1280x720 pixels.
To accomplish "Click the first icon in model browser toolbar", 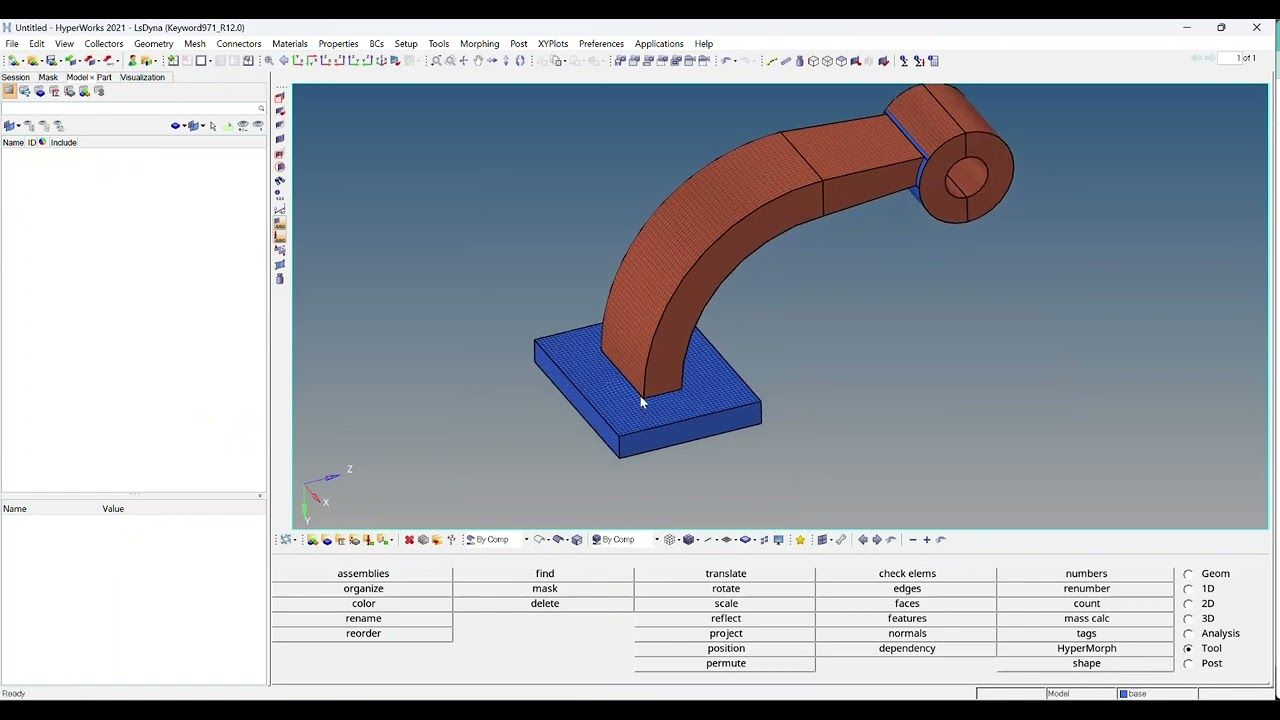I will coord(8,91).
